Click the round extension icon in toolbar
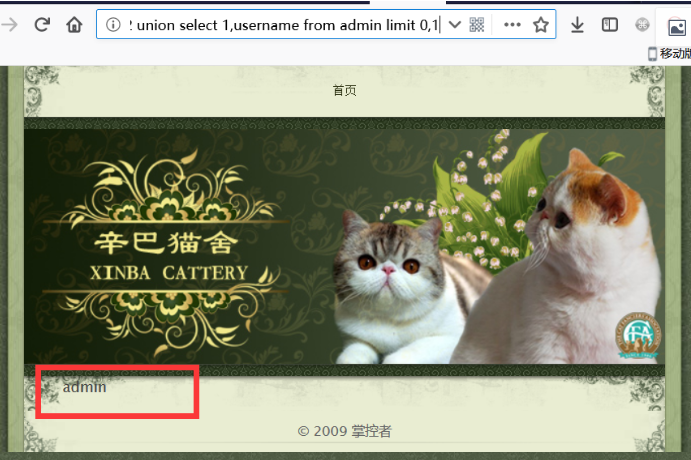Screen dimensions: 691x460 642,25
